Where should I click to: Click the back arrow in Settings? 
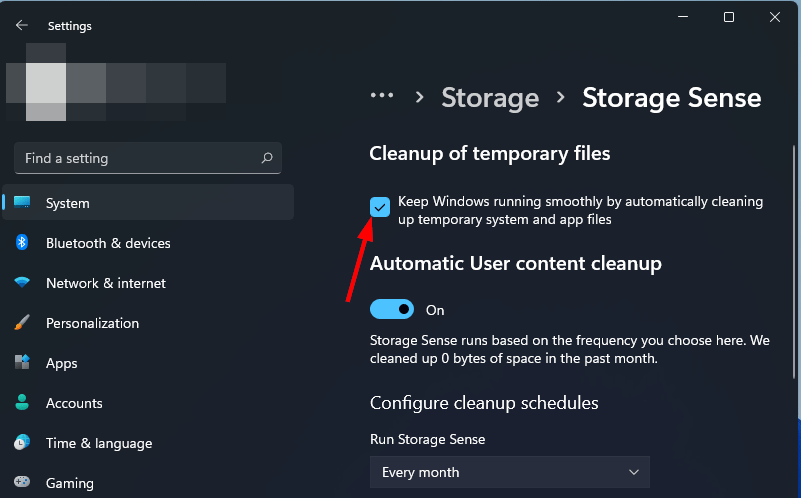pos(21,25)
